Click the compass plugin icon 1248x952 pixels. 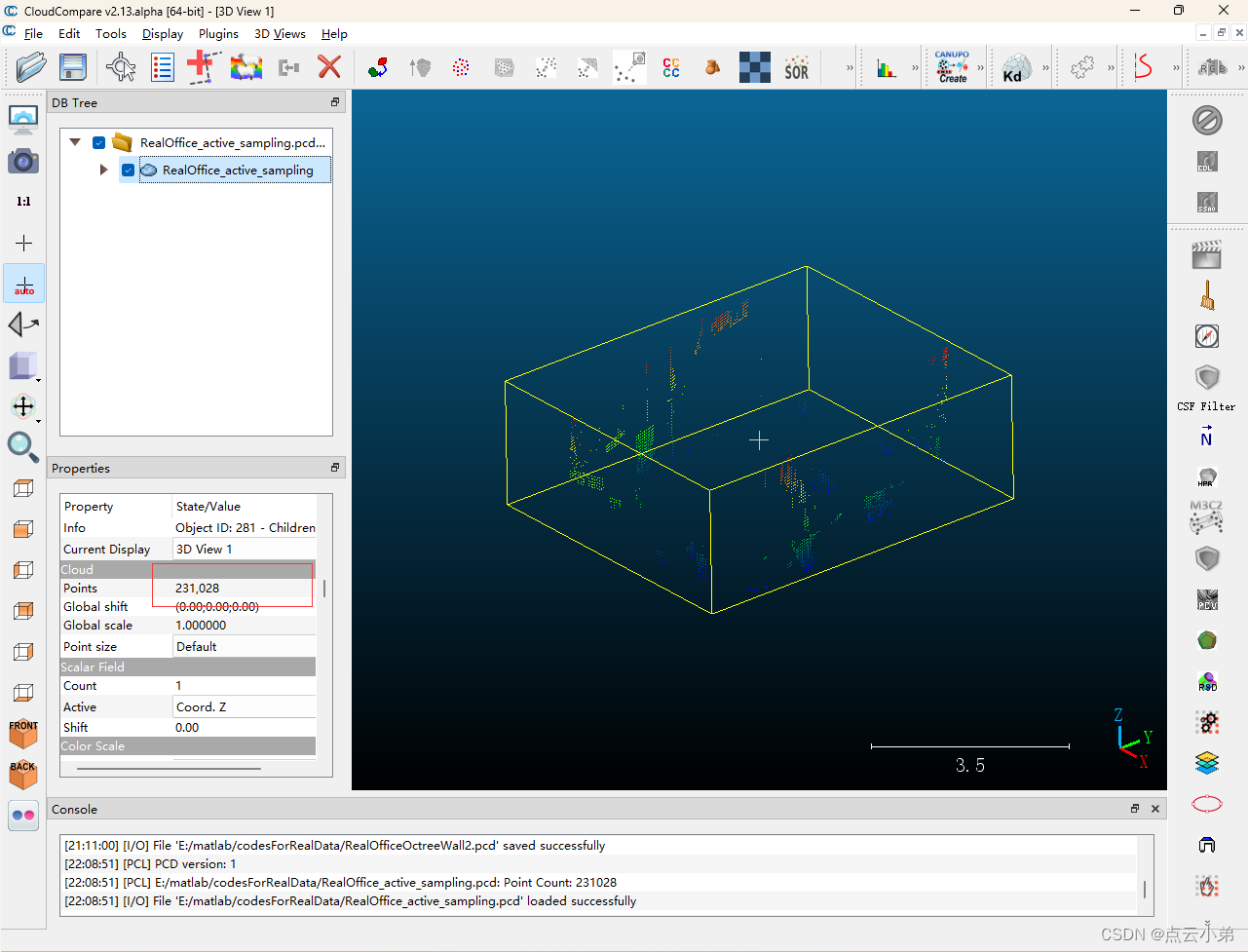[1207, 336]
